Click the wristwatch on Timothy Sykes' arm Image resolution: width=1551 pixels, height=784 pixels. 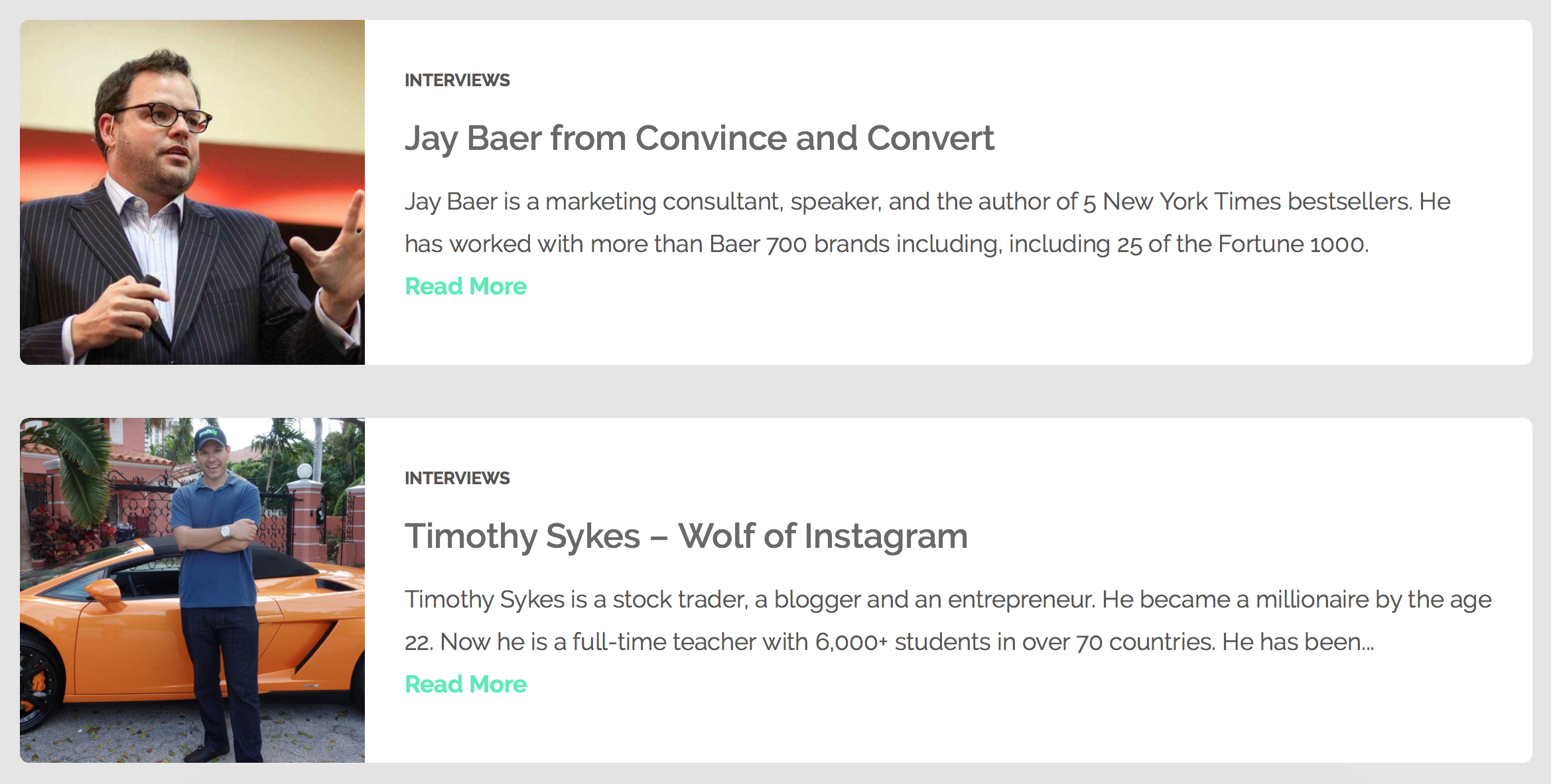(x=226, y=531)
